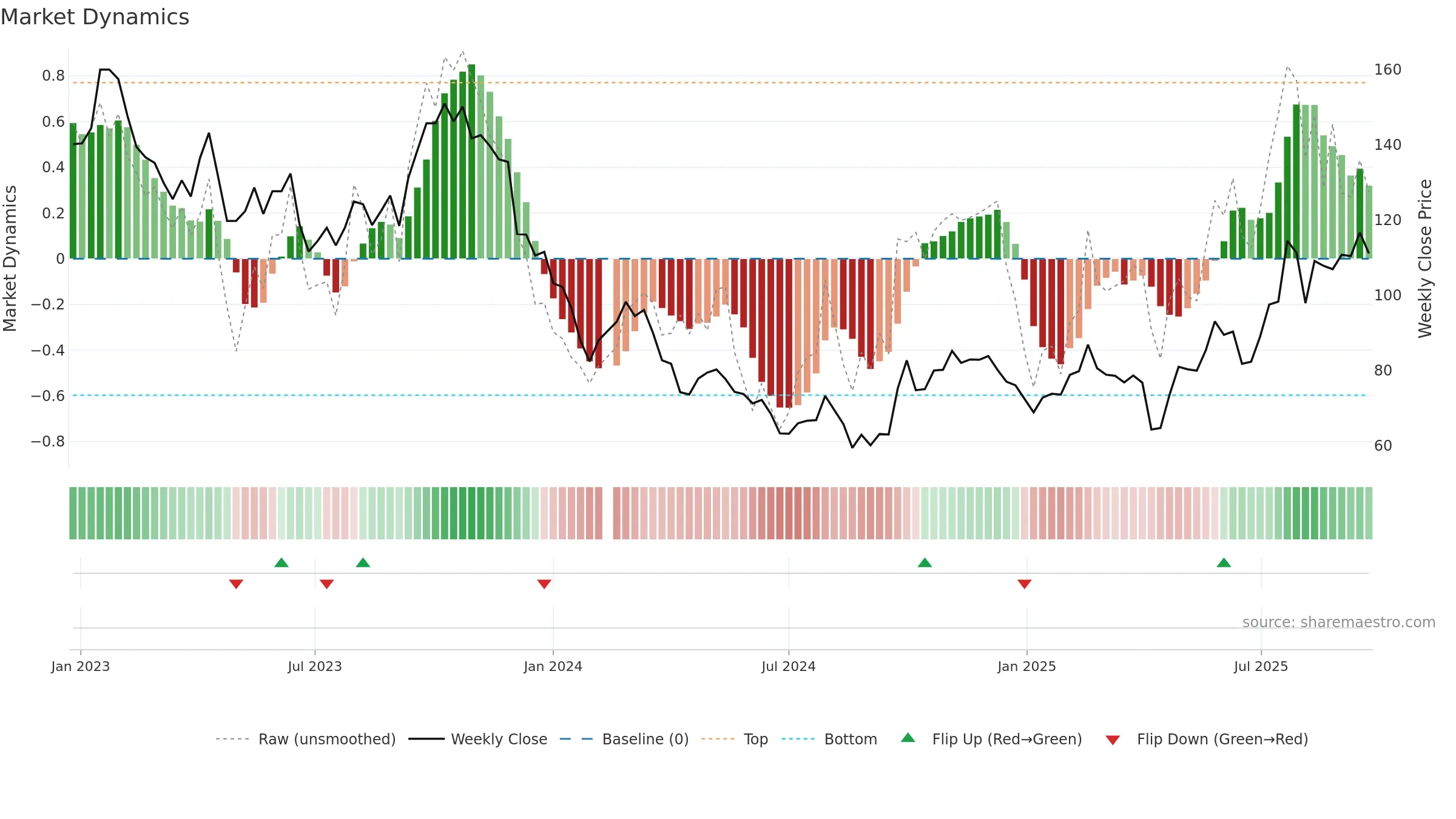The image size is (1456, 819).
Task: Click the Jan 2025 x-axis label
Action: [x=1027, y=666]
